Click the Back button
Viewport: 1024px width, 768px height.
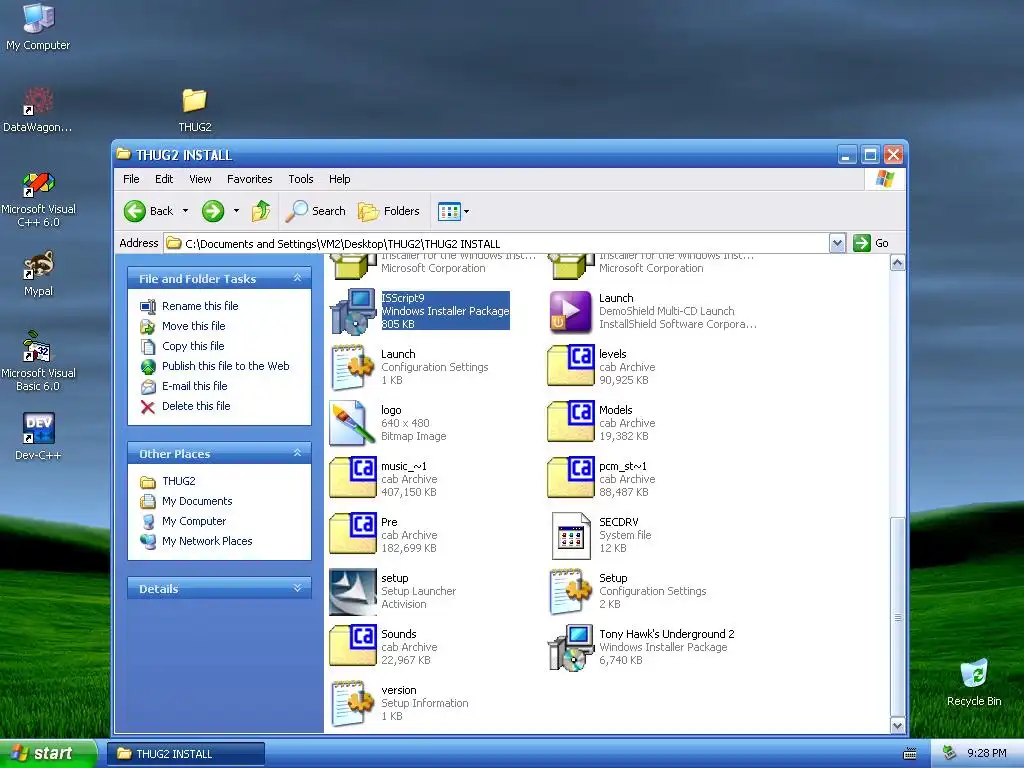pyautogui.click(x=149, y=211)
